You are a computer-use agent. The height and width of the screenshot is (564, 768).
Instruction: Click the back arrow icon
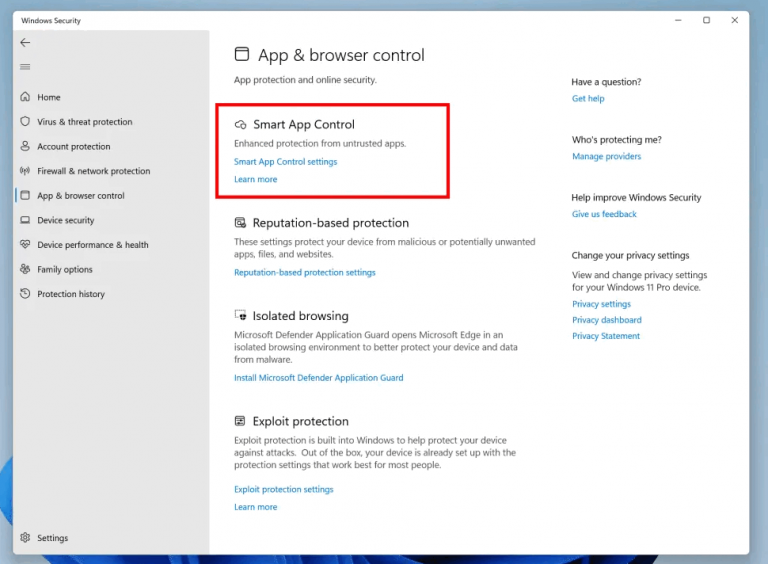pyautogui.click(x=25, y=43)
